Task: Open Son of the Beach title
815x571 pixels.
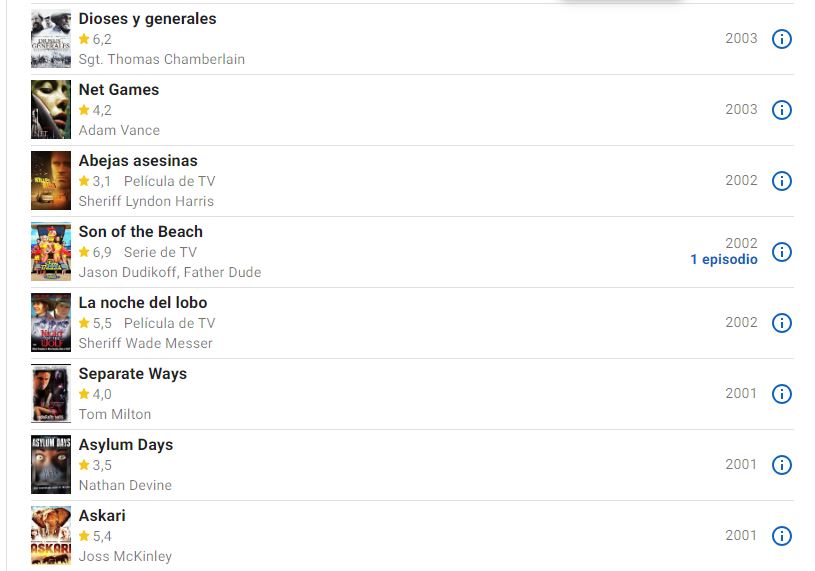Action: tap(140, 232)
